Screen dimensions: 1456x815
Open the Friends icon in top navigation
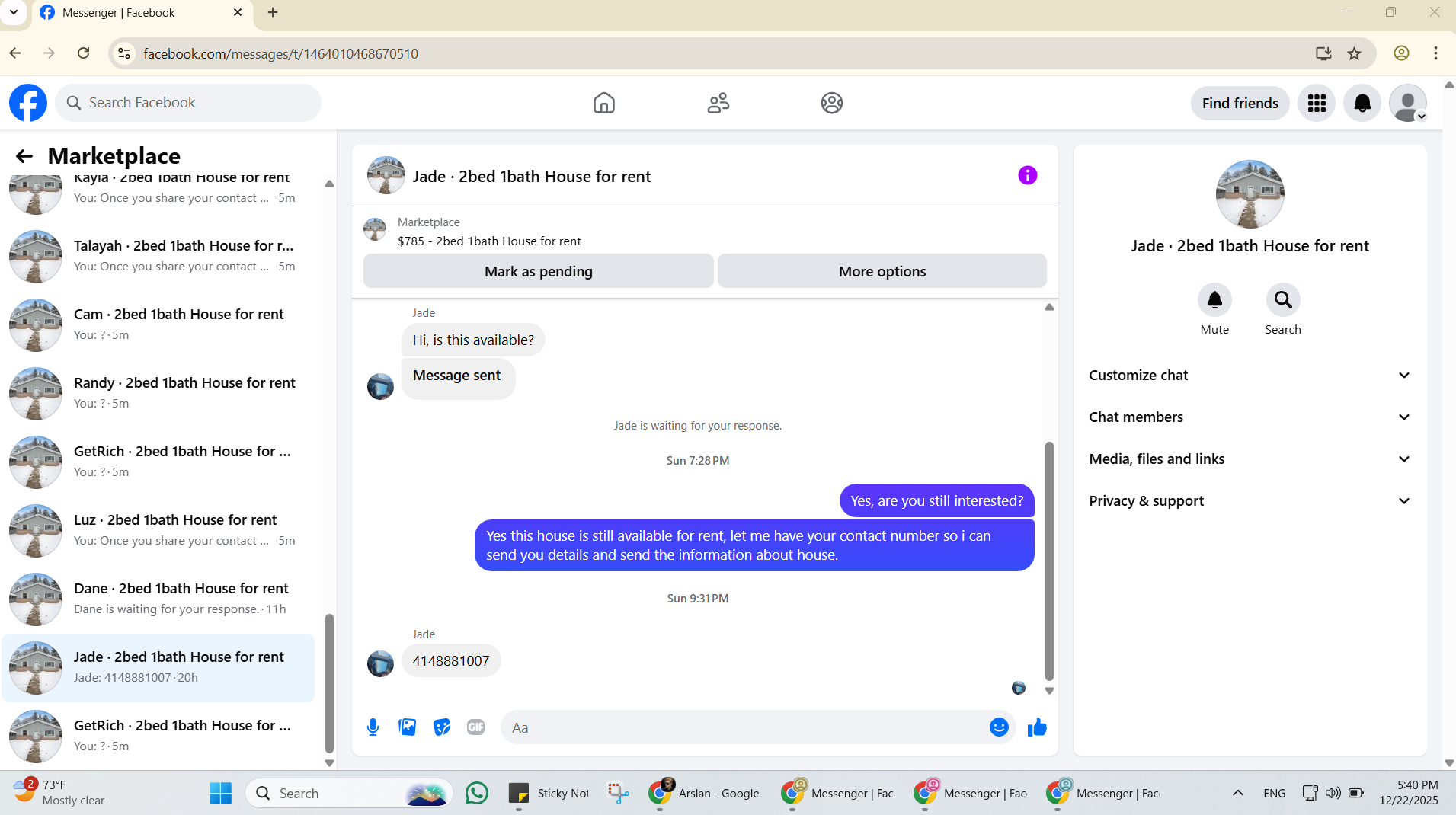pos(718,103)
